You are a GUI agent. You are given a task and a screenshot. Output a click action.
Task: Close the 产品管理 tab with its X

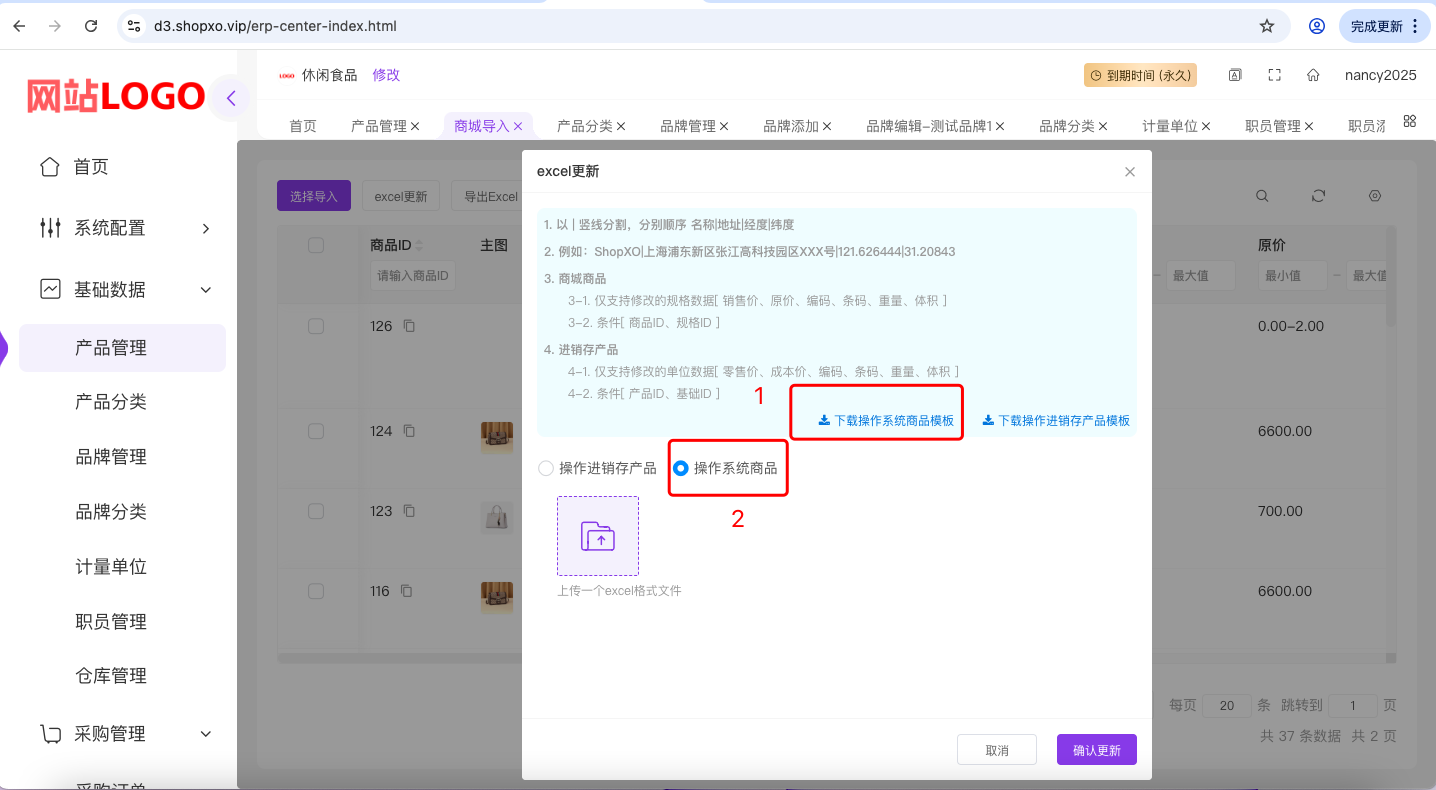415,126
